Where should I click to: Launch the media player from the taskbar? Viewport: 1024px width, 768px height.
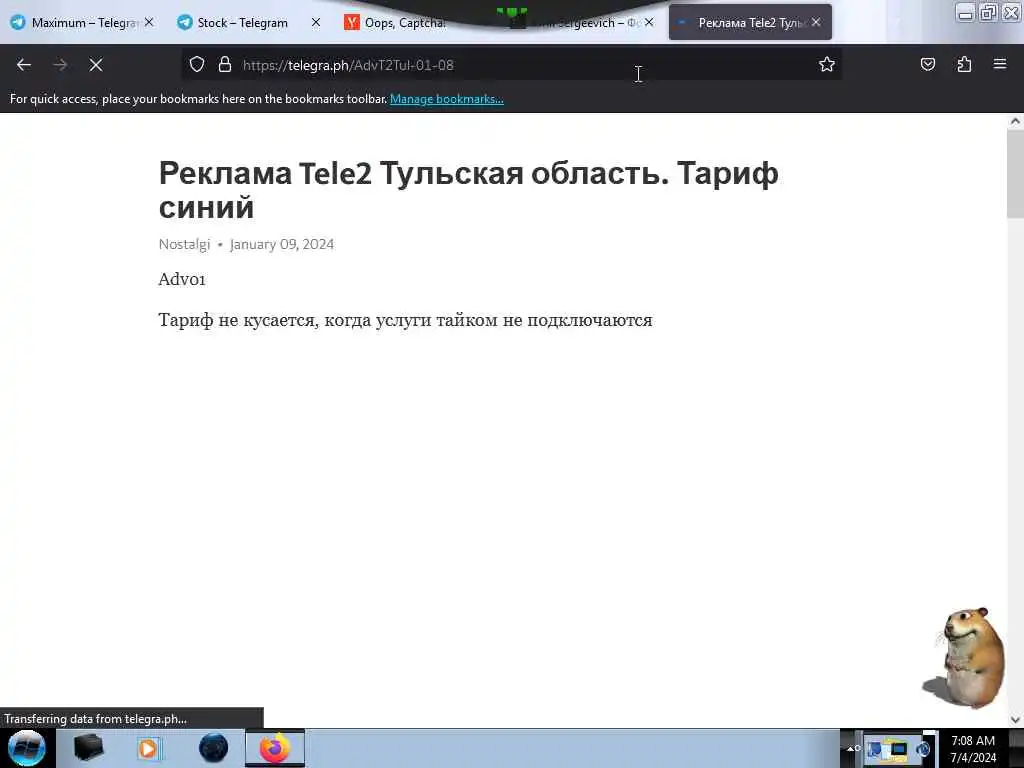pyautogui.click(x=148, y=748)
